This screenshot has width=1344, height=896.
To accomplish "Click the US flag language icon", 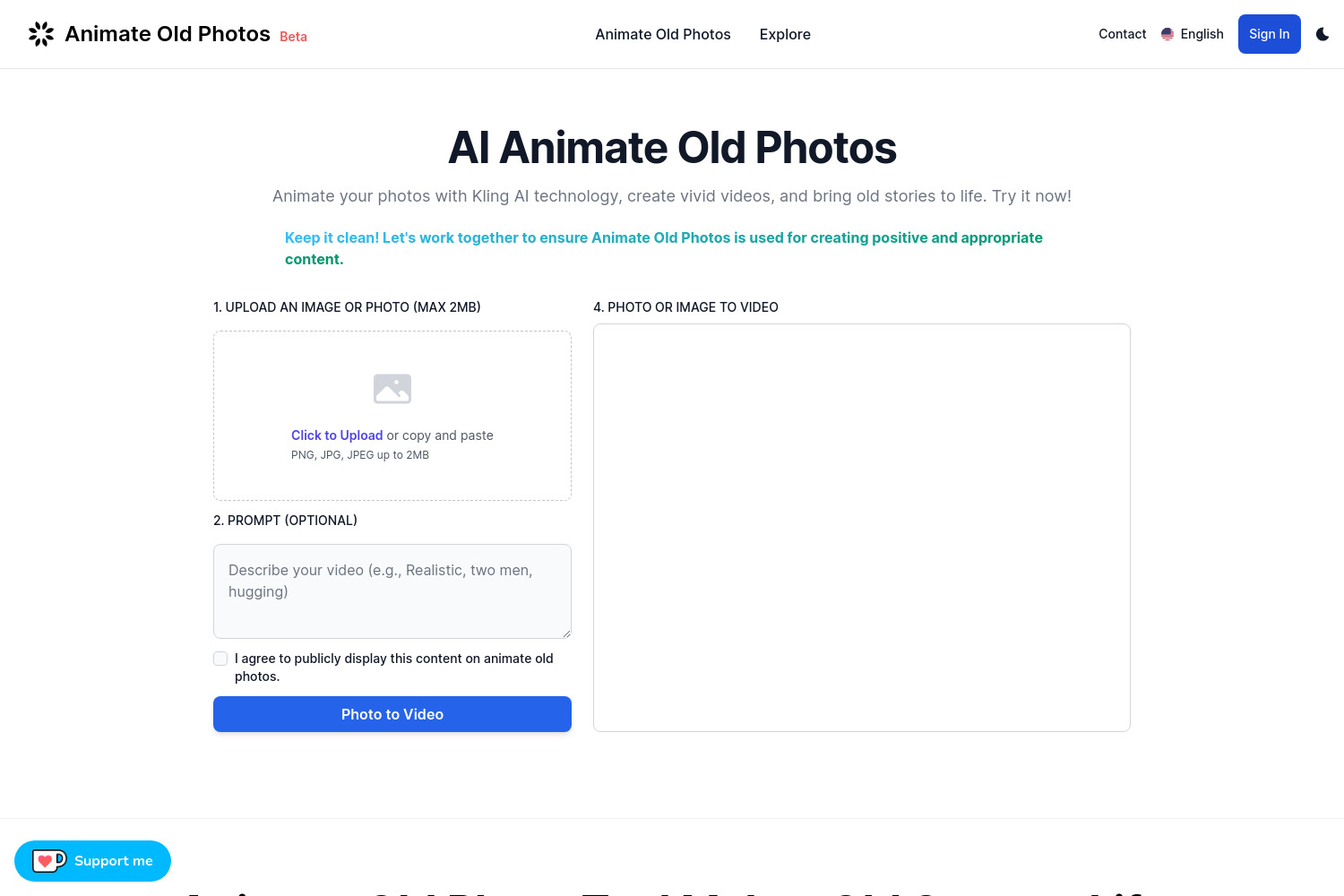I will click(x=1167, y=34).
